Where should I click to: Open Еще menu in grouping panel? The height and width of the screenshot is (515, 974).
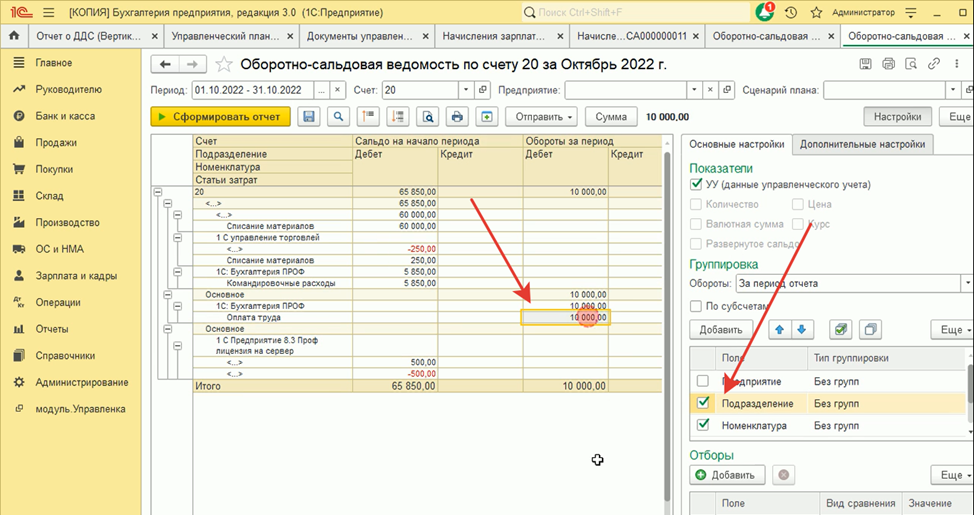tap(952, 330)
